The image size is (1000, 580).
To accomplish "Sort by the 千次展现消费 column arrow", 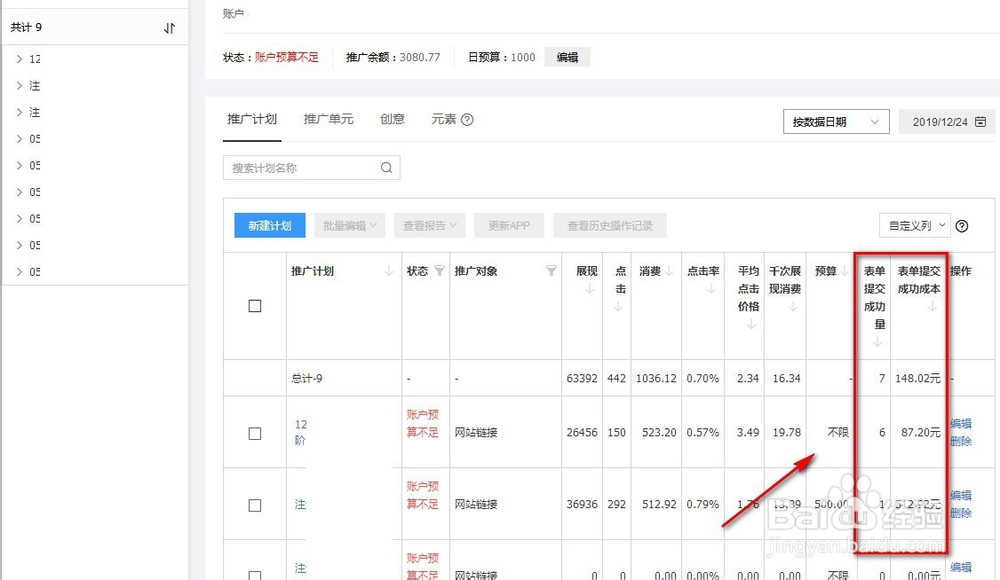I will click(793, 307).
